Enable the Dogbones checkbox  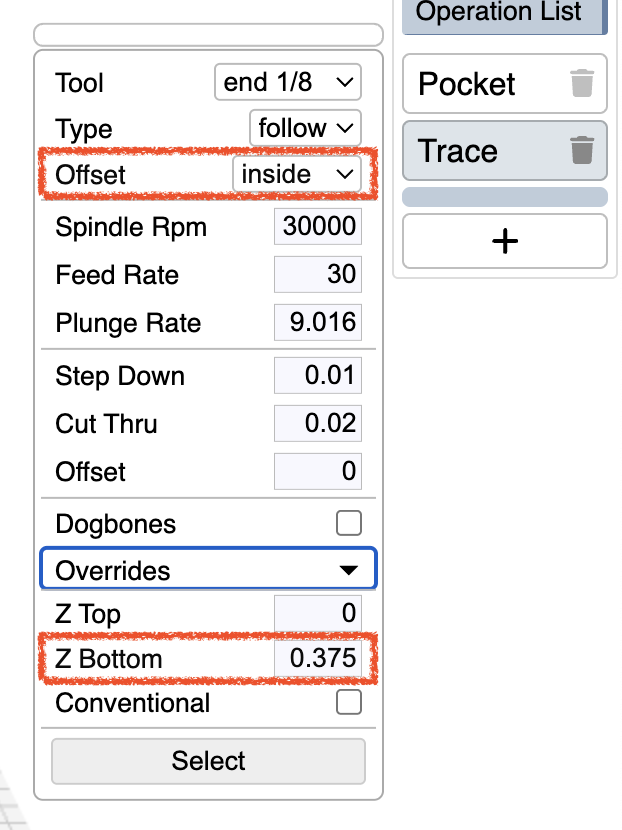(x=348, y=523)
